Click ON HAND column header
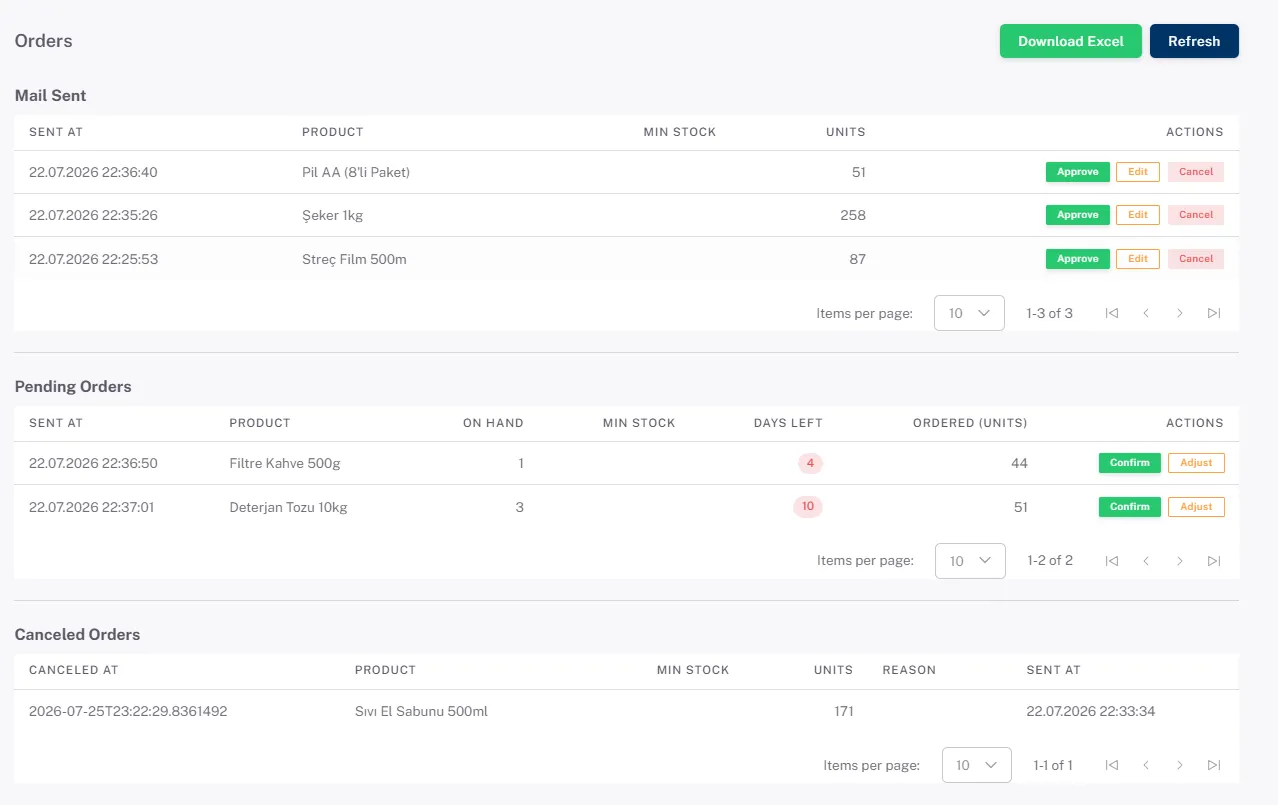 point(493,423)
